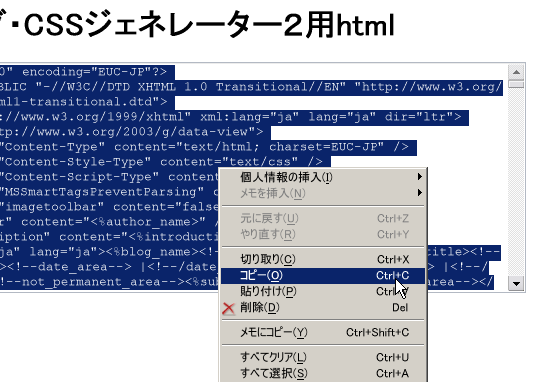The width and height of the screenshot is (550, 382).
Task: Click the XHTML 1.0 Transitional doctype line
Action: click(251, 87)
